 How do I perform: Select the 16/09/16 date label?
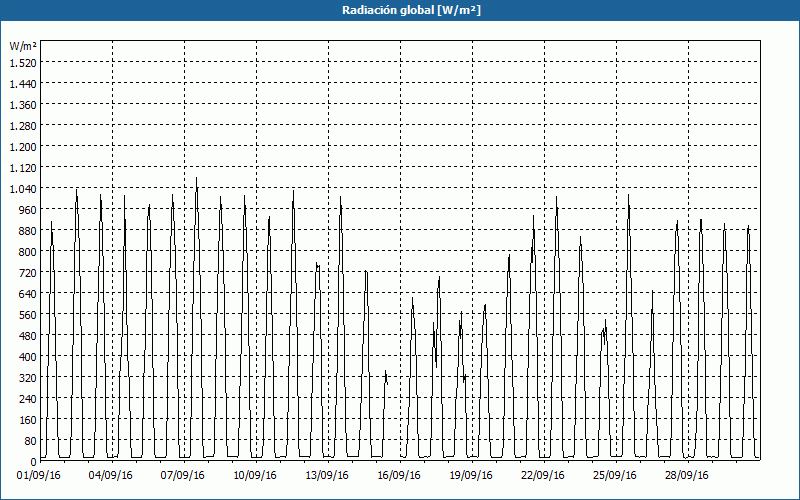point(399,475)
